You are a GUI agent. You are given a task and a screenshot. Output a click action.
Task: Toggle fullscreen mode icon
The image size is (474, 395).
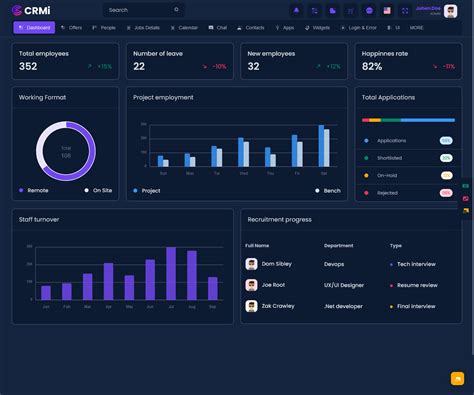tap(405, 11)
